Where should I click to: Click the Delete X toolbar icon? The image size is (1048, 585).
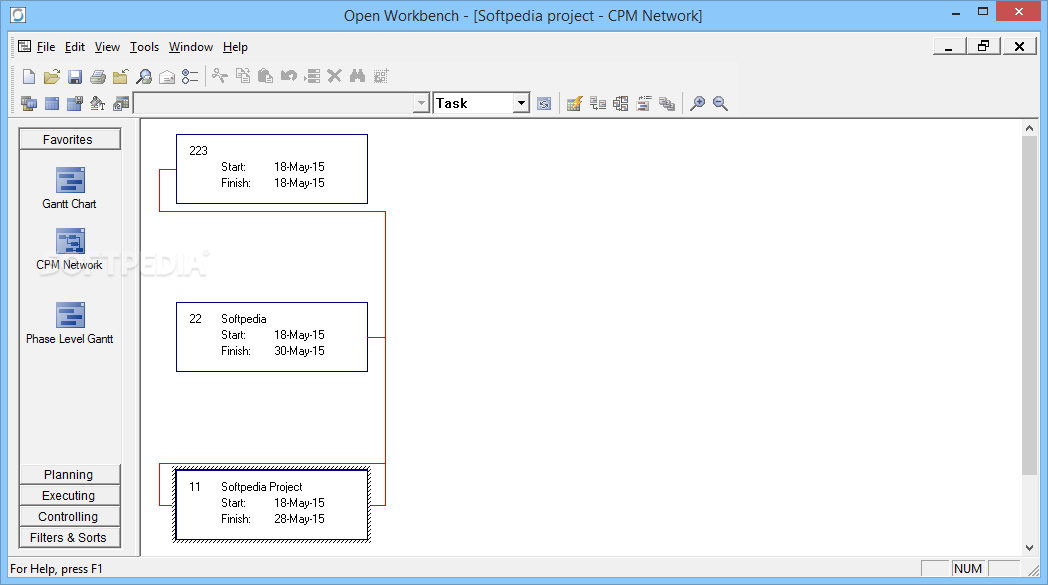tap(334, 76)
